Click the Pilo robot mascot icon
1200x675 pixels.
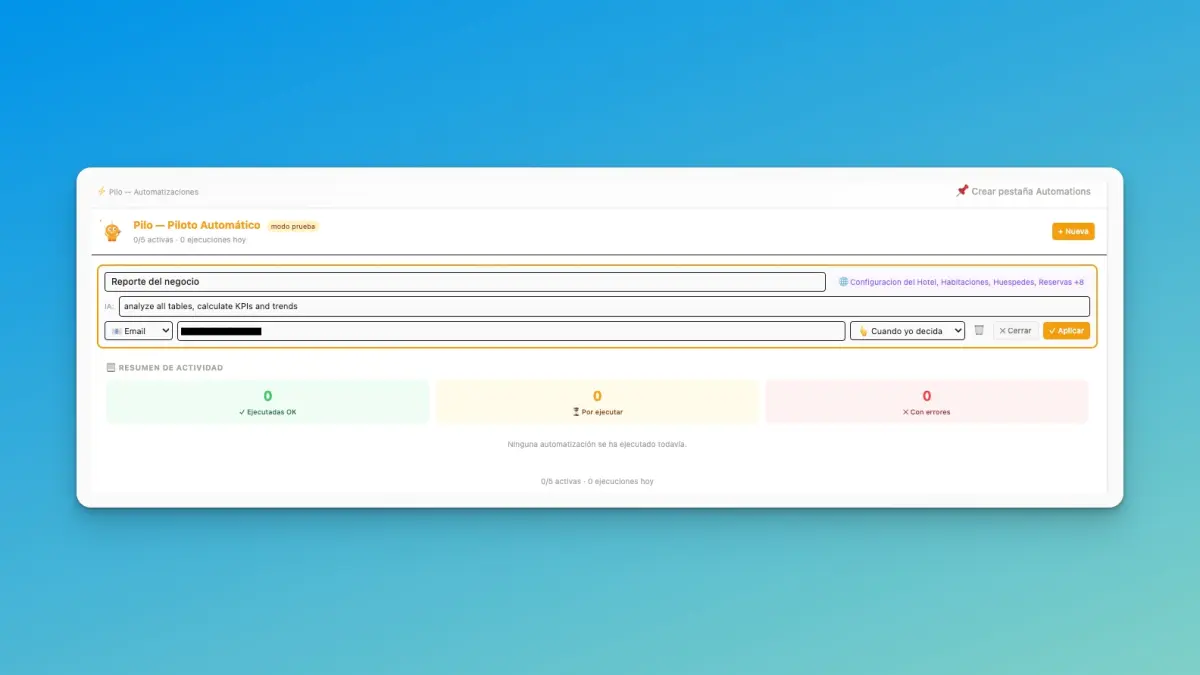112,231
